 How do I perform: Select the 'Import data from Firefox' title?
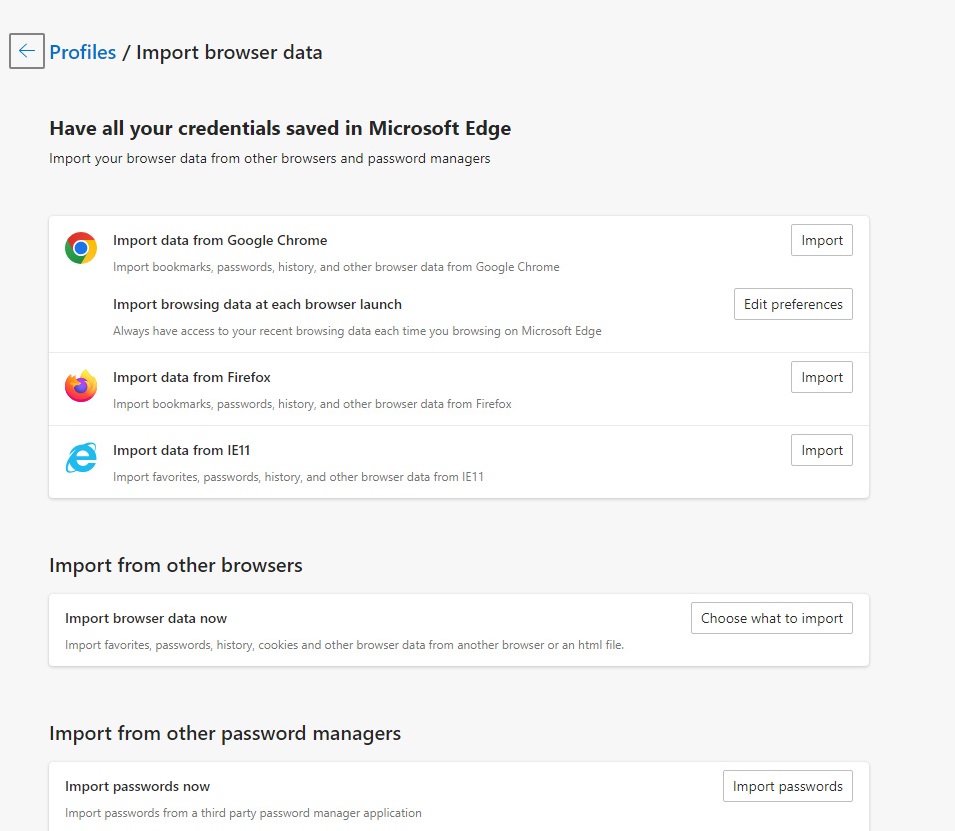[x=192, y=378]
